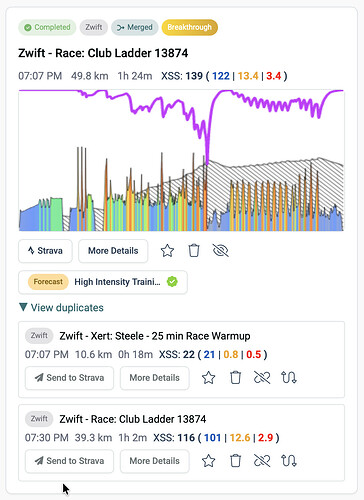Click the Completed status badge
Viewport: 364px width, 500px height.
(x=47, y=27)
